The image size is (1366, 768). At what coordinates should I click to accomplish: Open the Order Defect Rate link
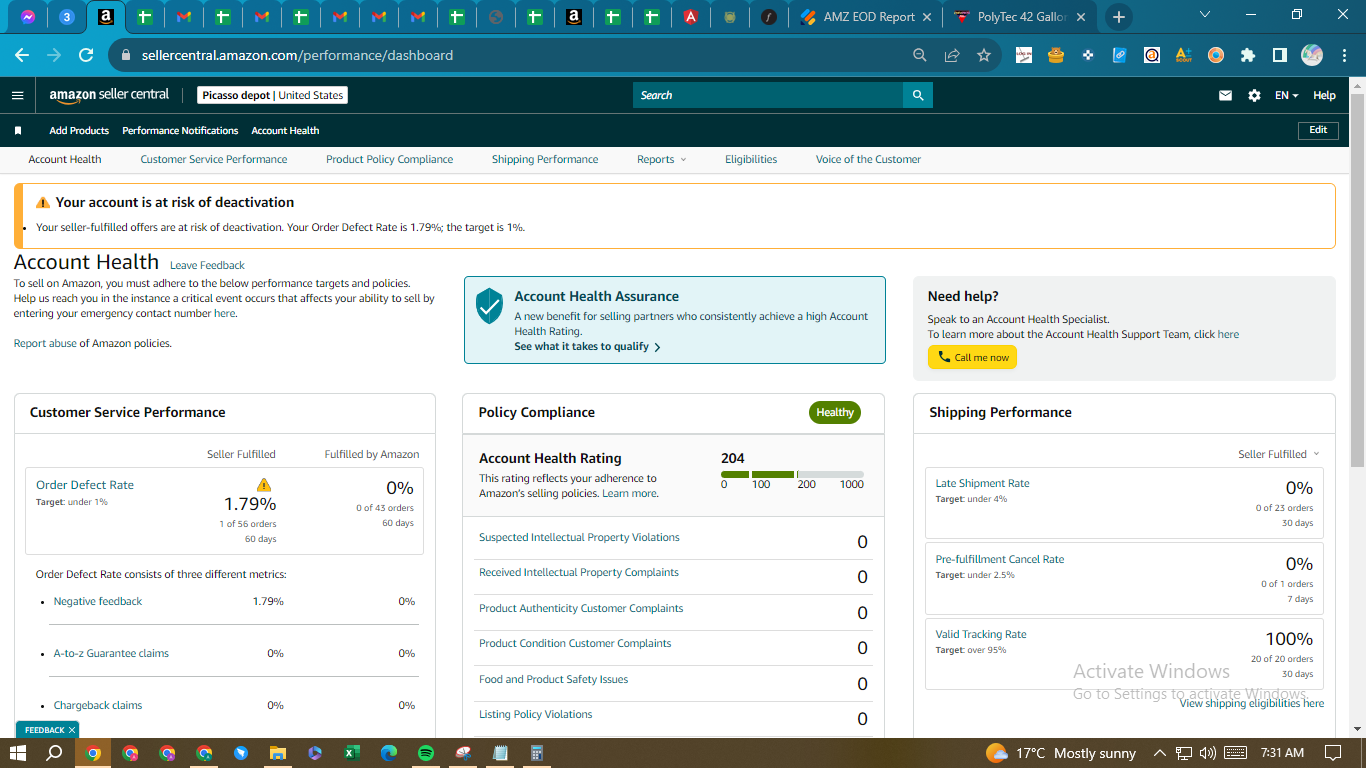point(85,485)
